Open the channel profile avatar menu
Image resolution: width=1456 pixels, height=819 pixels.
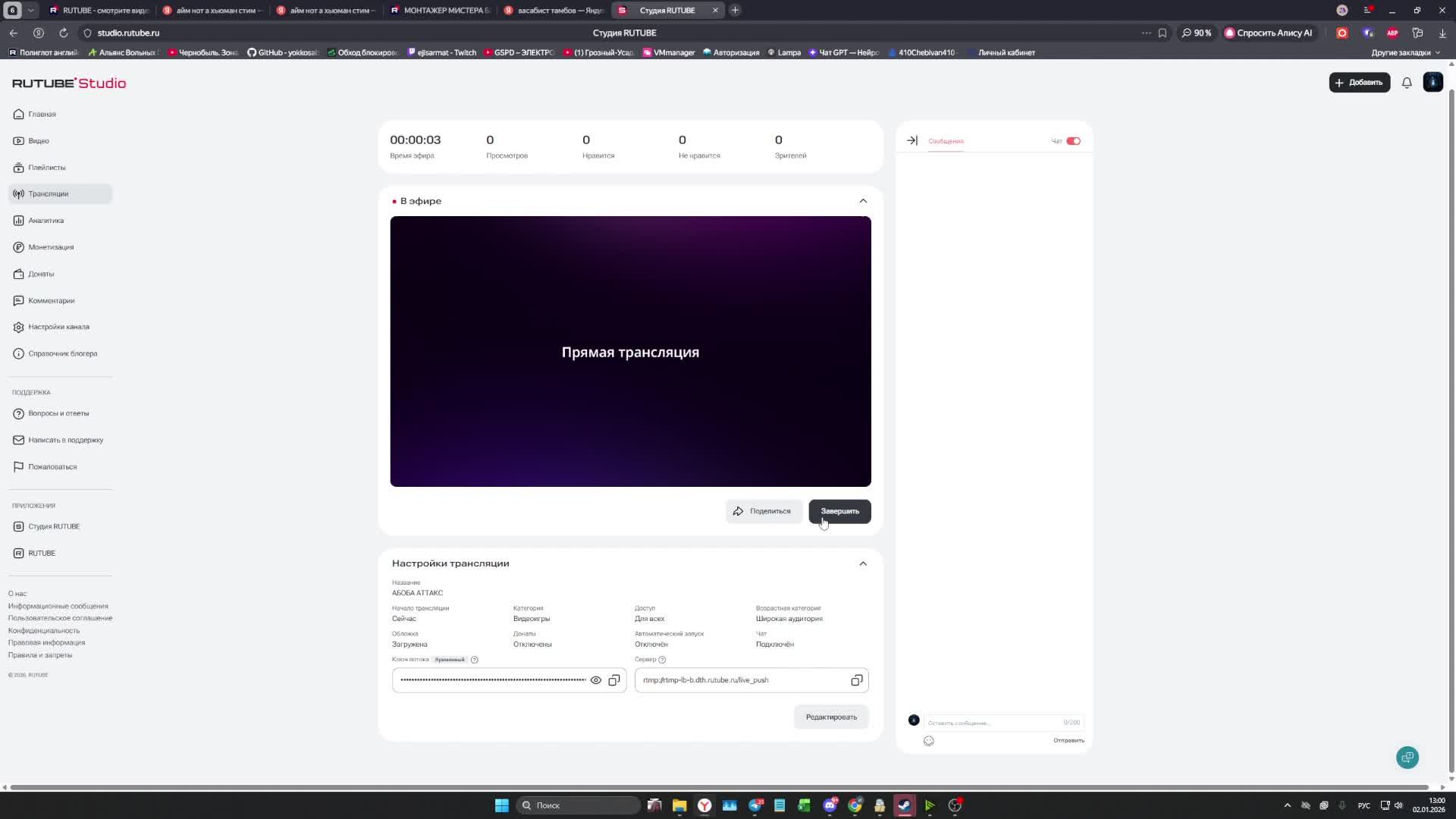point(1433,82)
